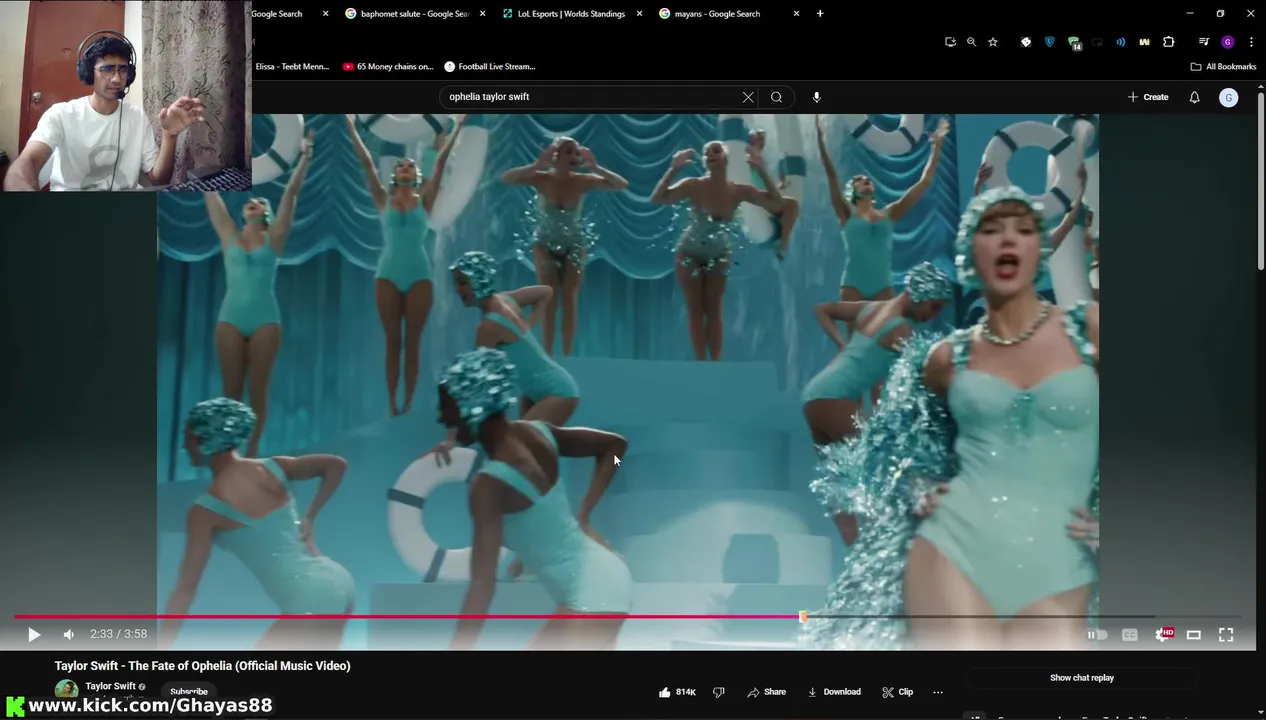Close the LoL Esports tab
This screenshot has width=1266, height=720.
tap(640, 14)
